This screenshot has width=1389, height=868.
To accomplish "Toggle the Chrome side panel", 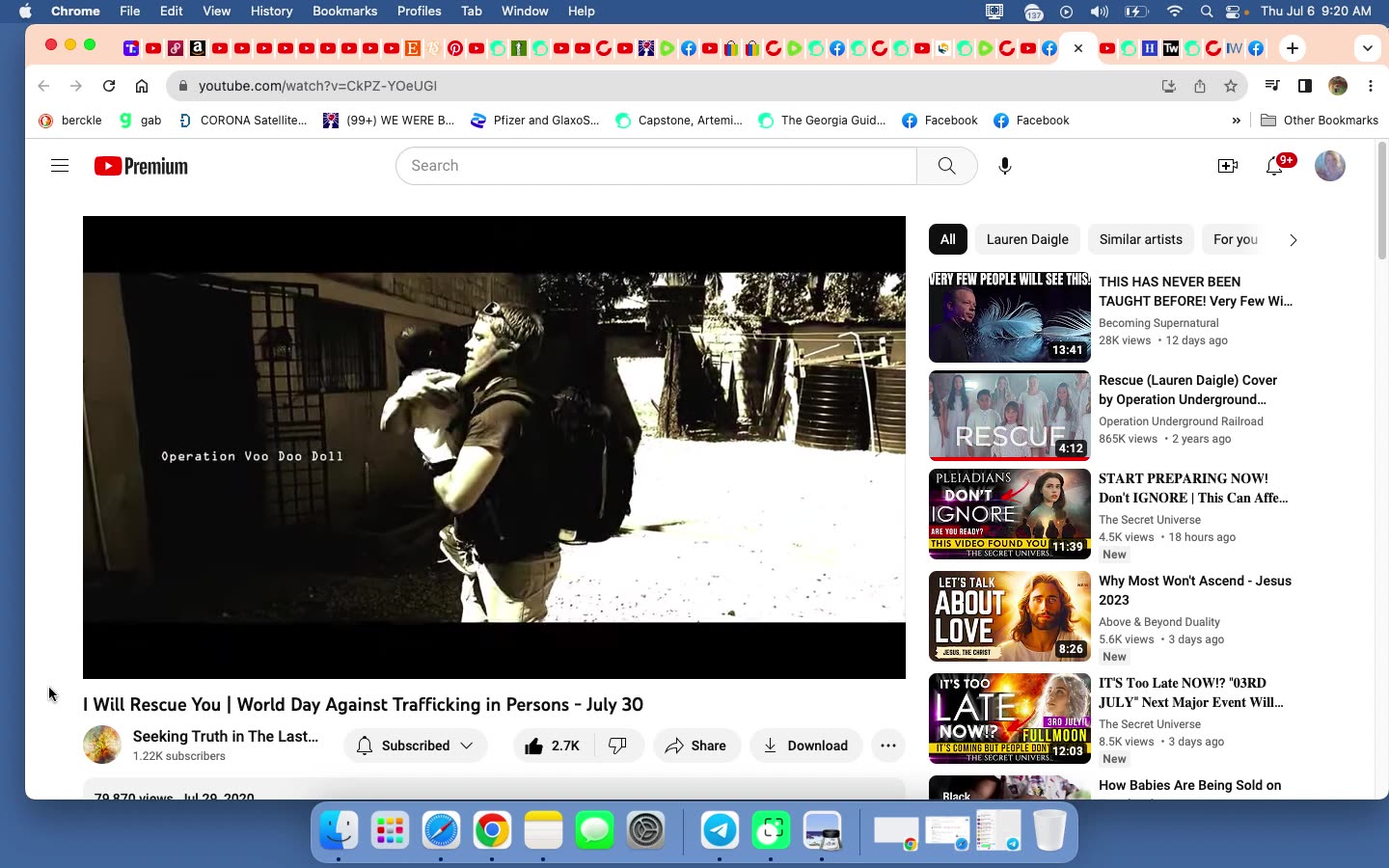I will tap(1305, 86).
